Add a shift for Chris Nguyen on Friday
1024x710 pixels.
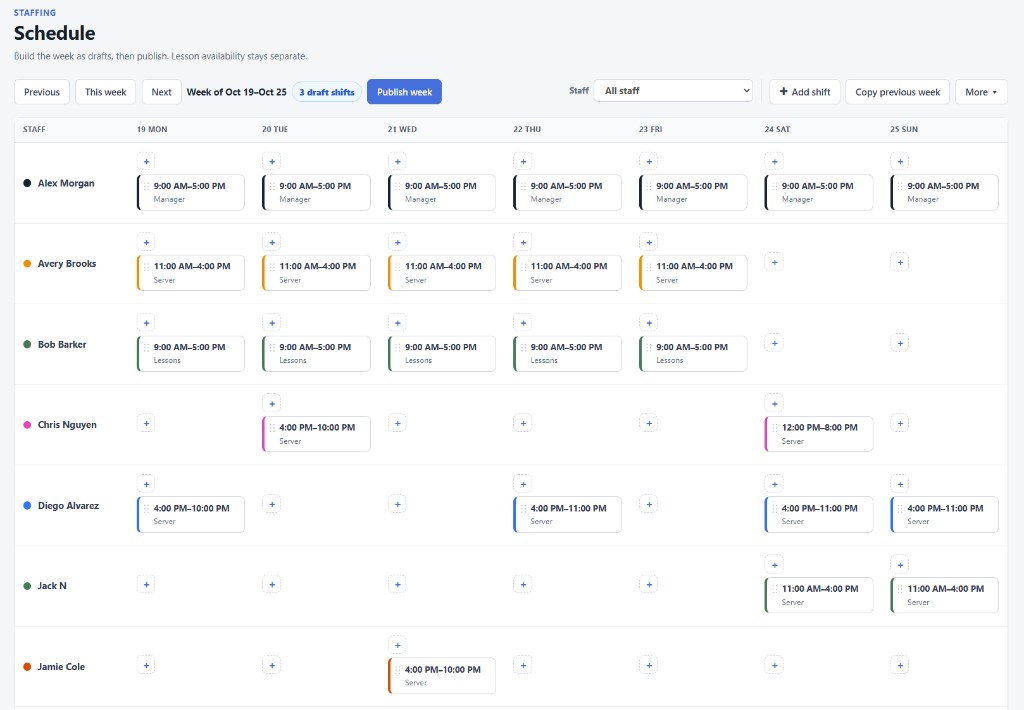click(x=649, y=423)
